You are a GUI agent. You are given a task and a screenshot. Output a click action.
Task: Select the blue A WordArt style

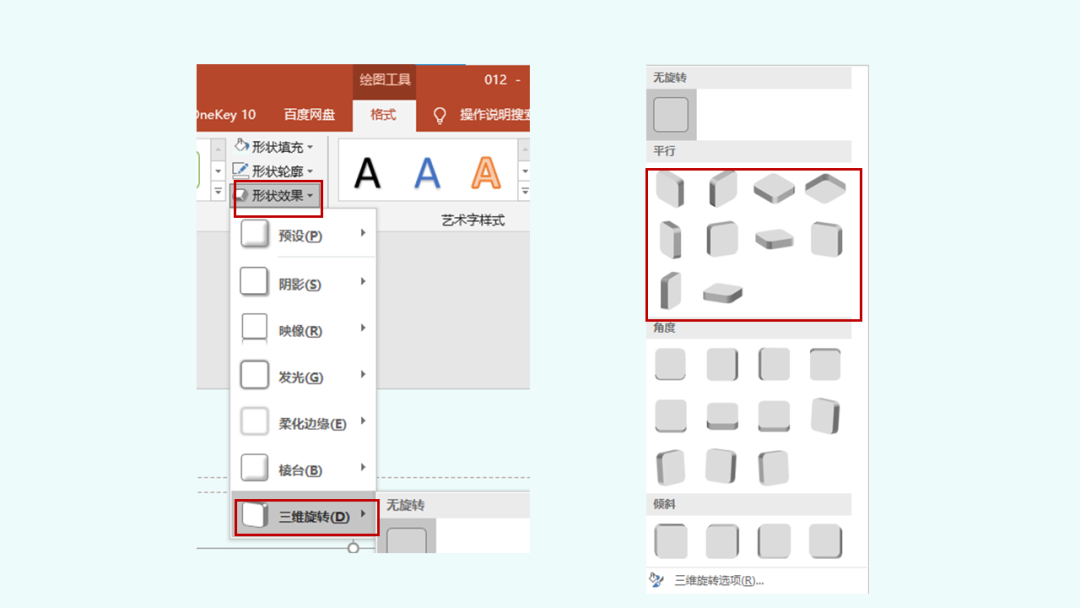click(427, 174)
